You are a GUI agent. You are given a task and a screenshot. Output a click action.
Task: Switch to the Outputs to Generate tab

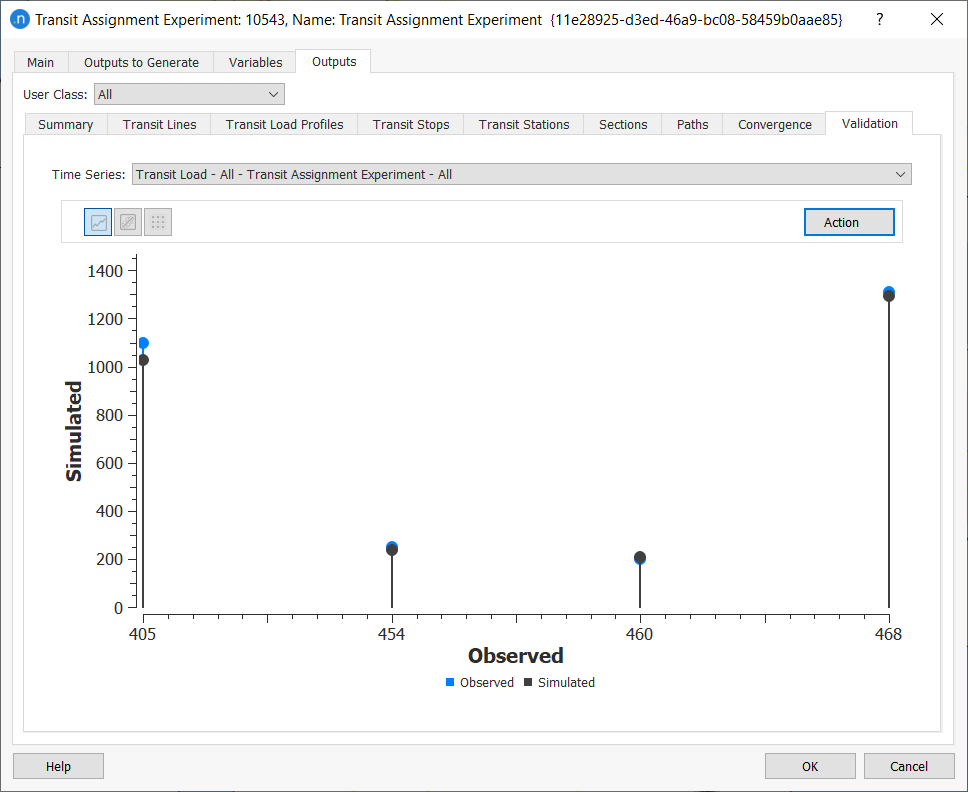141,61
